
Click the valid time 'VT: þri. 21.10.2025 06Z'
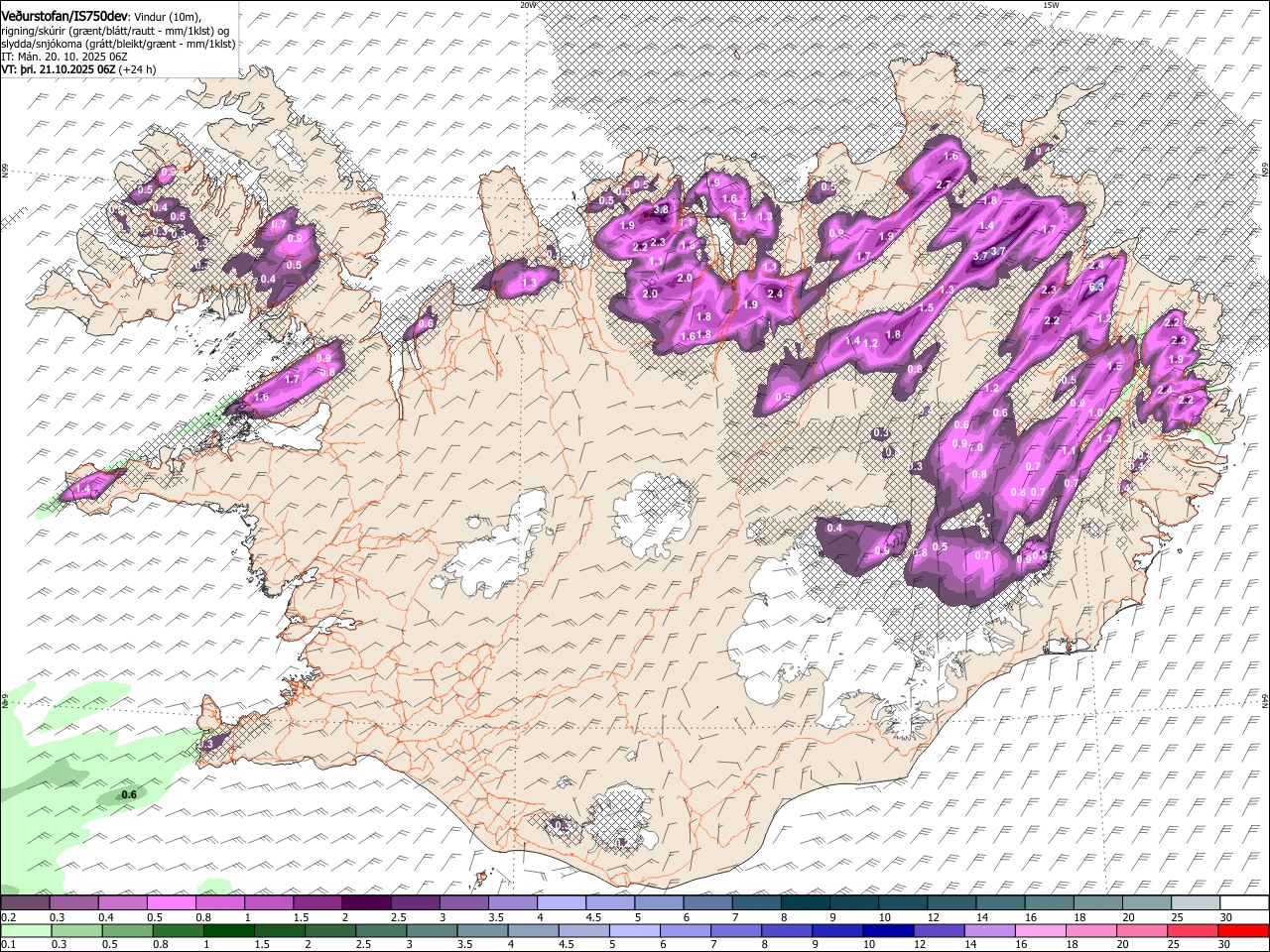[59, 69]
